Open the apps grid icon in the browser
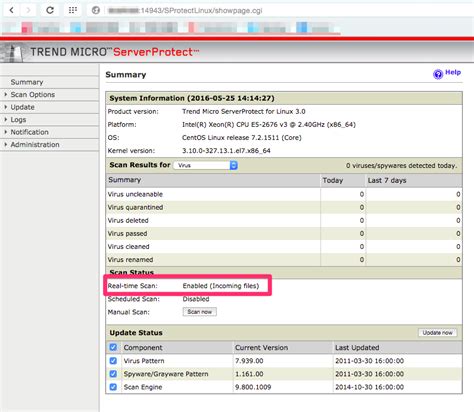 tap(73, 10)
